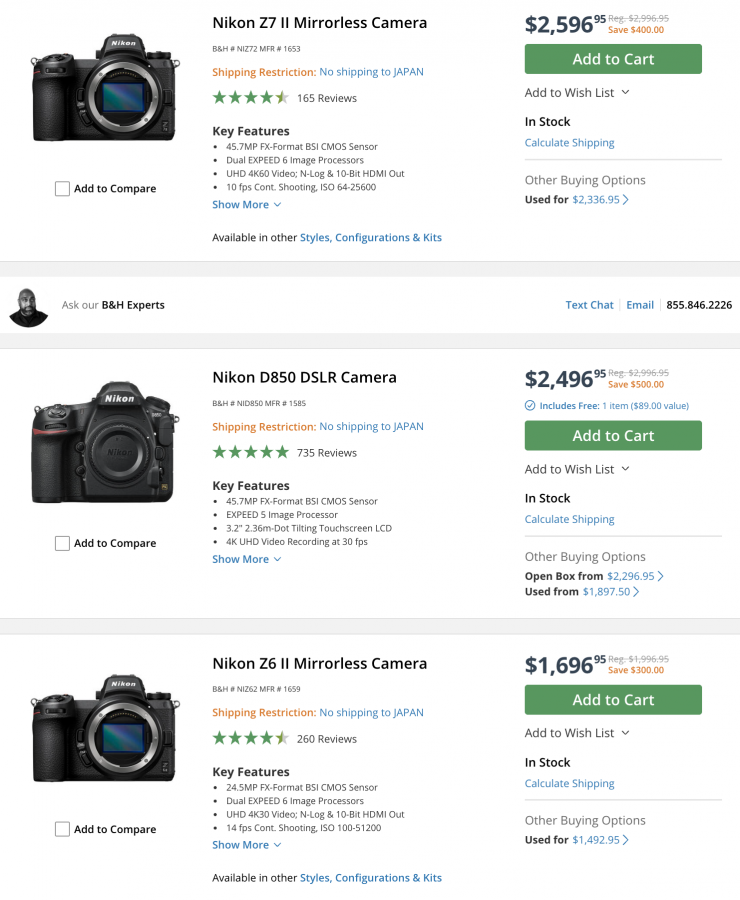Click the star rating of Nikon D850
Image resolution: width=740 pixels, height=900 pixels.
251,453
